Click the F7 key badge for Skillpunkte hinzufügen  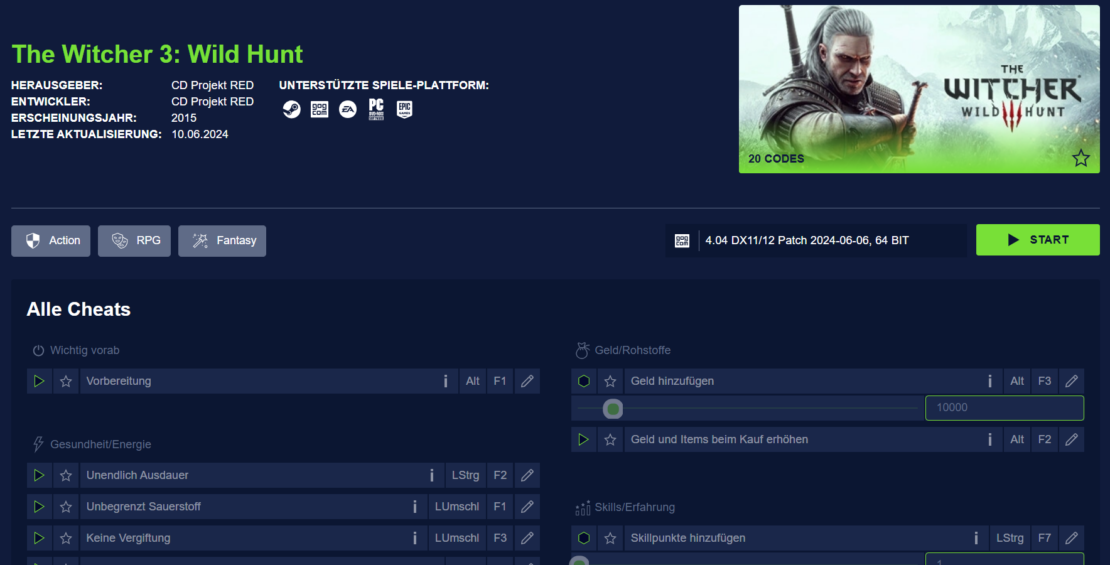click(1045, 538)
